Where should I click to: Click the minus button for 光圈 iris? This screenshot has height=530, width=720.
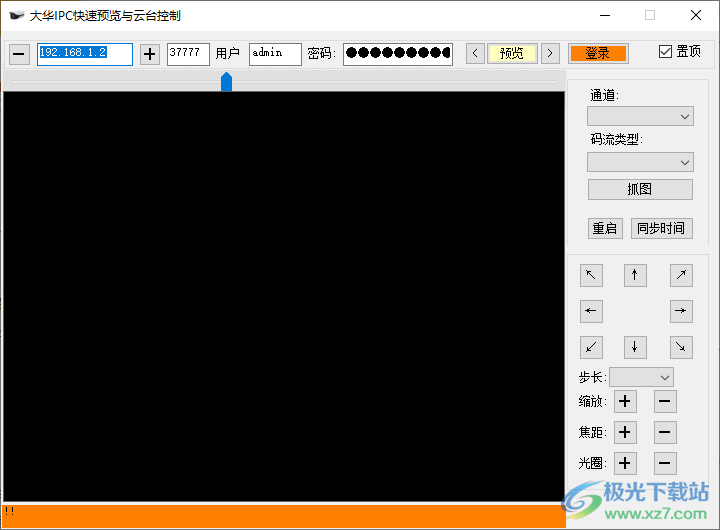pyautogui.click(x=665, y=463)
